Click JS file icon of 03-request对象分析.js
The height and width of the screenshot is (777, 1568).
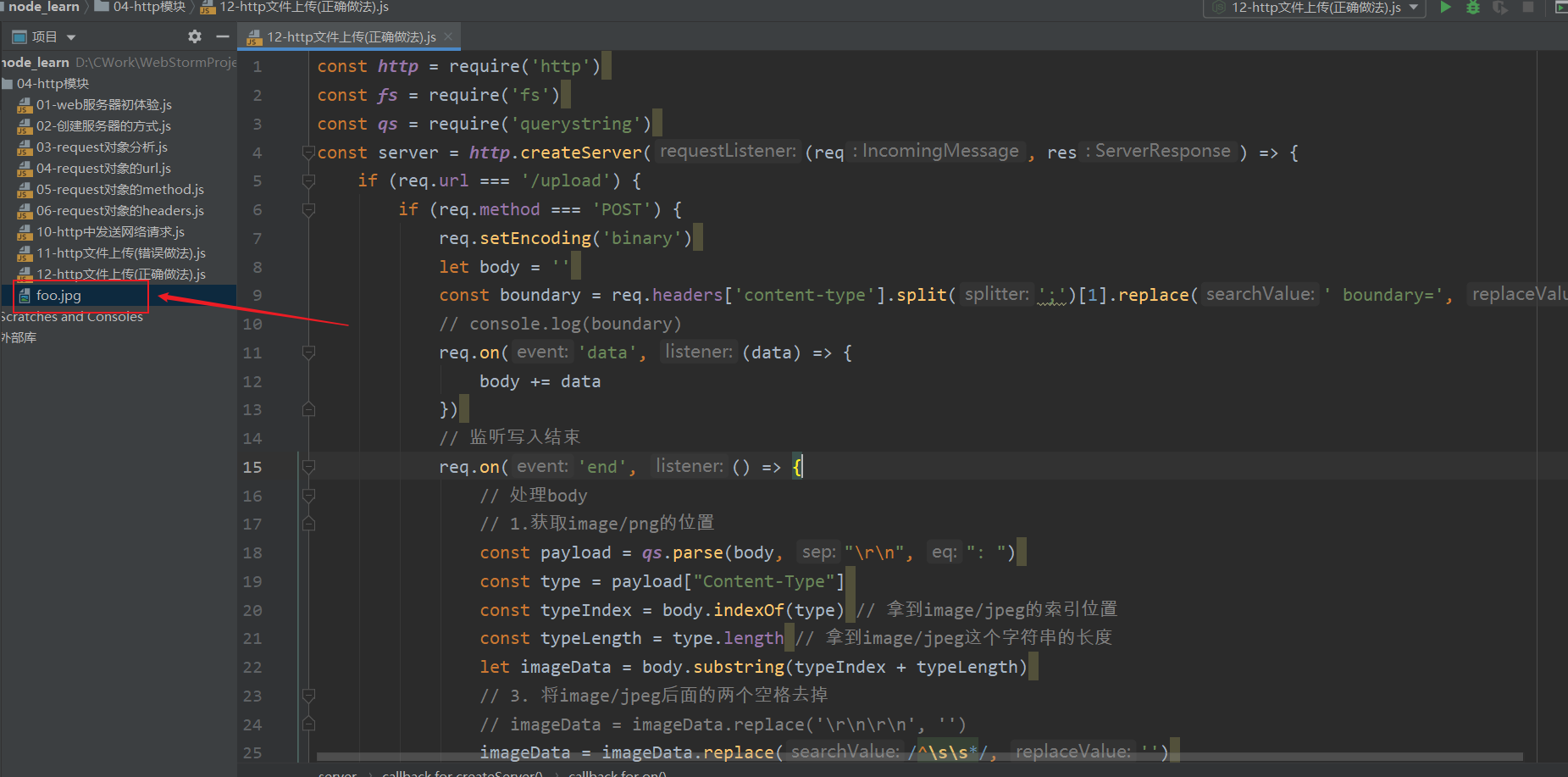[25, 147]
